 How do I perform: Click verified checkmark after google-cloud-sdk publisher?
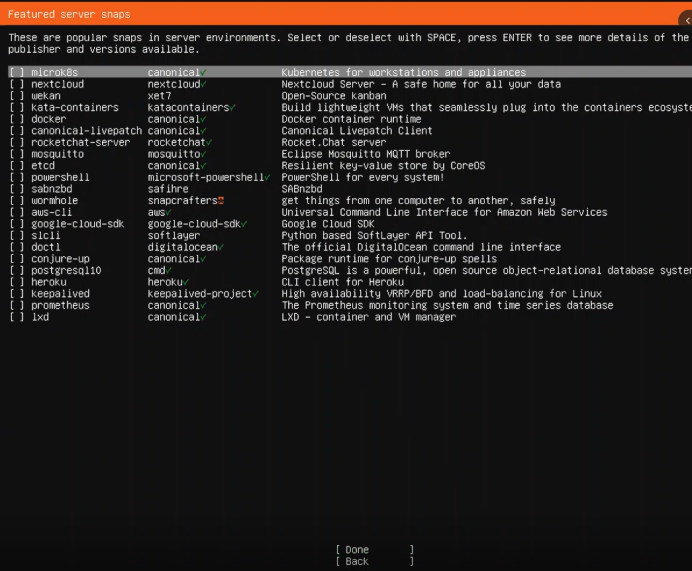244,224
